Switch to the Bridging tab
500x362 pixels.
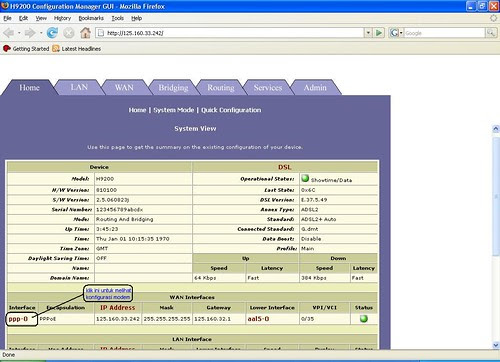173,87
